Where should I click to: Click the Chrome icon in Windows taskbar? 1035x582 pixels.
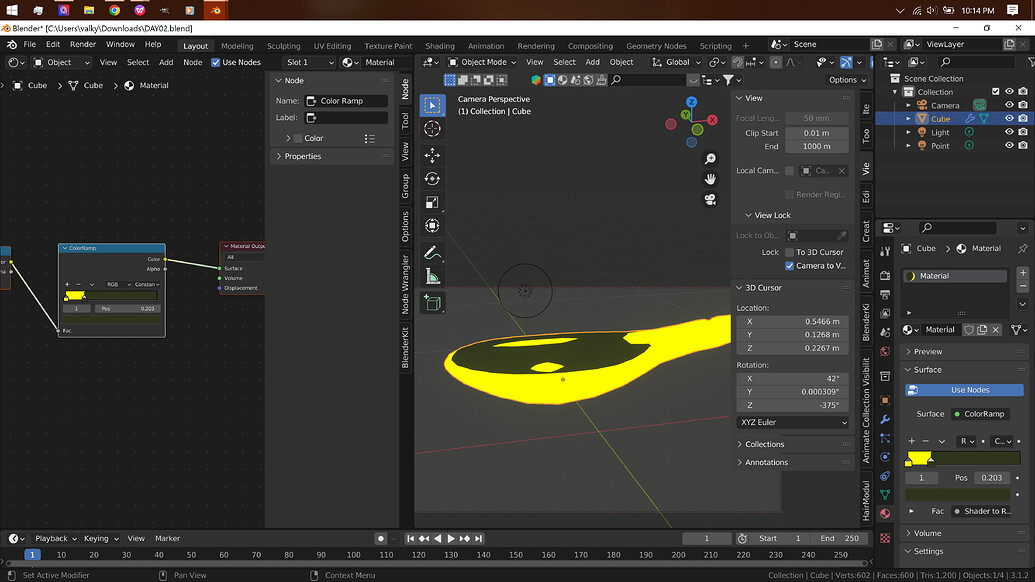114,10
